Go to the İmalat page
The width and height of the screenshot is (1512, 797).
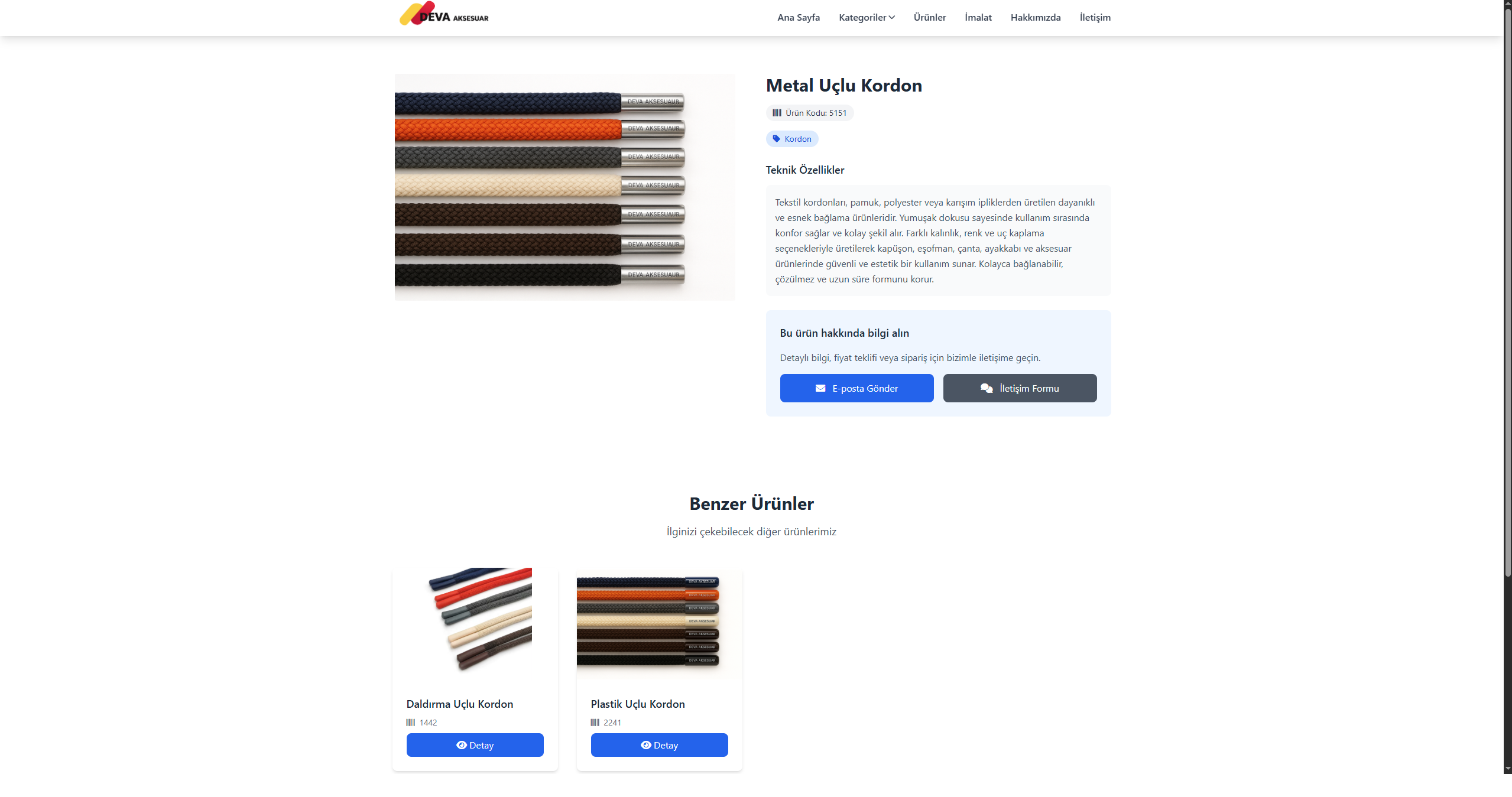(x=978, y=18)
